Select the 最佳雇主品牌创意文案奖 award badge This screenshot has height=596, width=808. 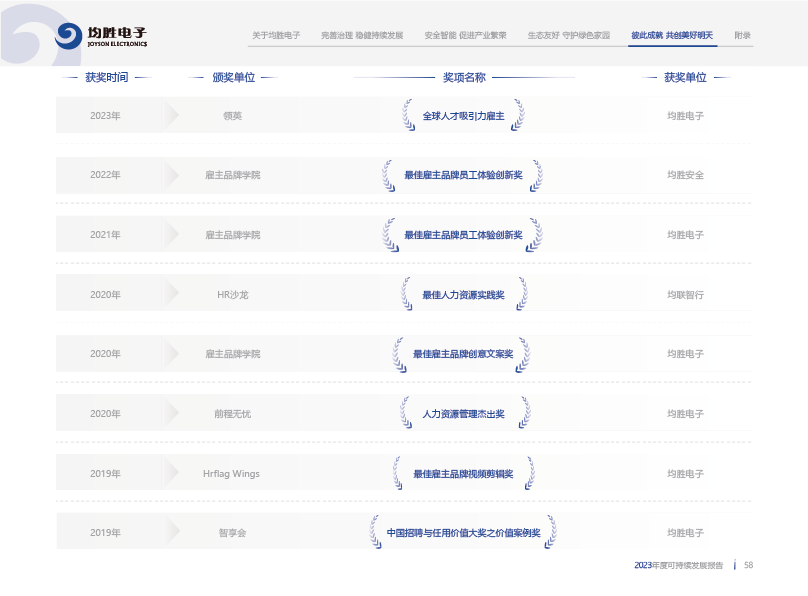(x=463, y=354)
